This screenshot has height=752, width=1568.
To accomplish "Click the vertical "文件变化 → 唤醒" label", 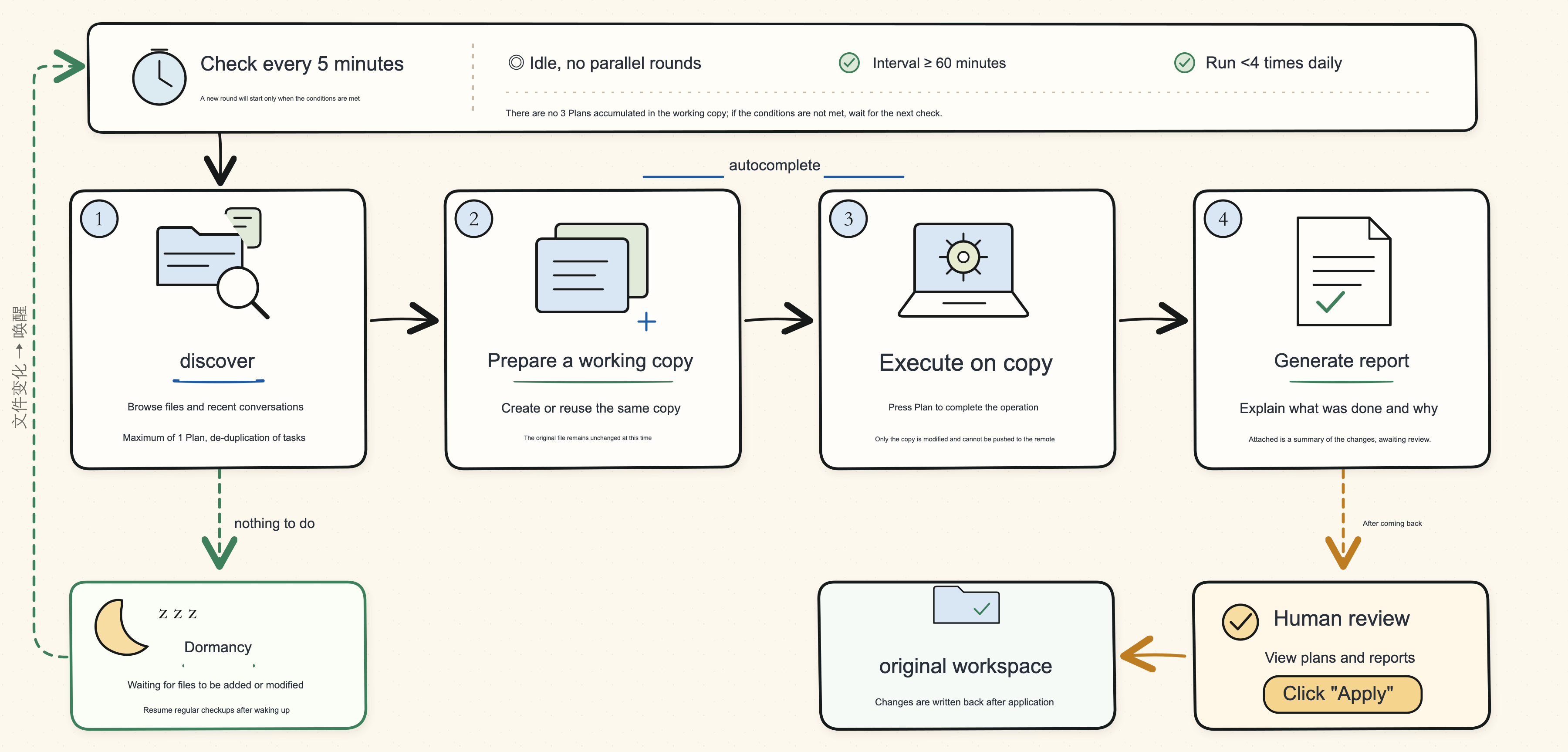I will tap(19, 366).
